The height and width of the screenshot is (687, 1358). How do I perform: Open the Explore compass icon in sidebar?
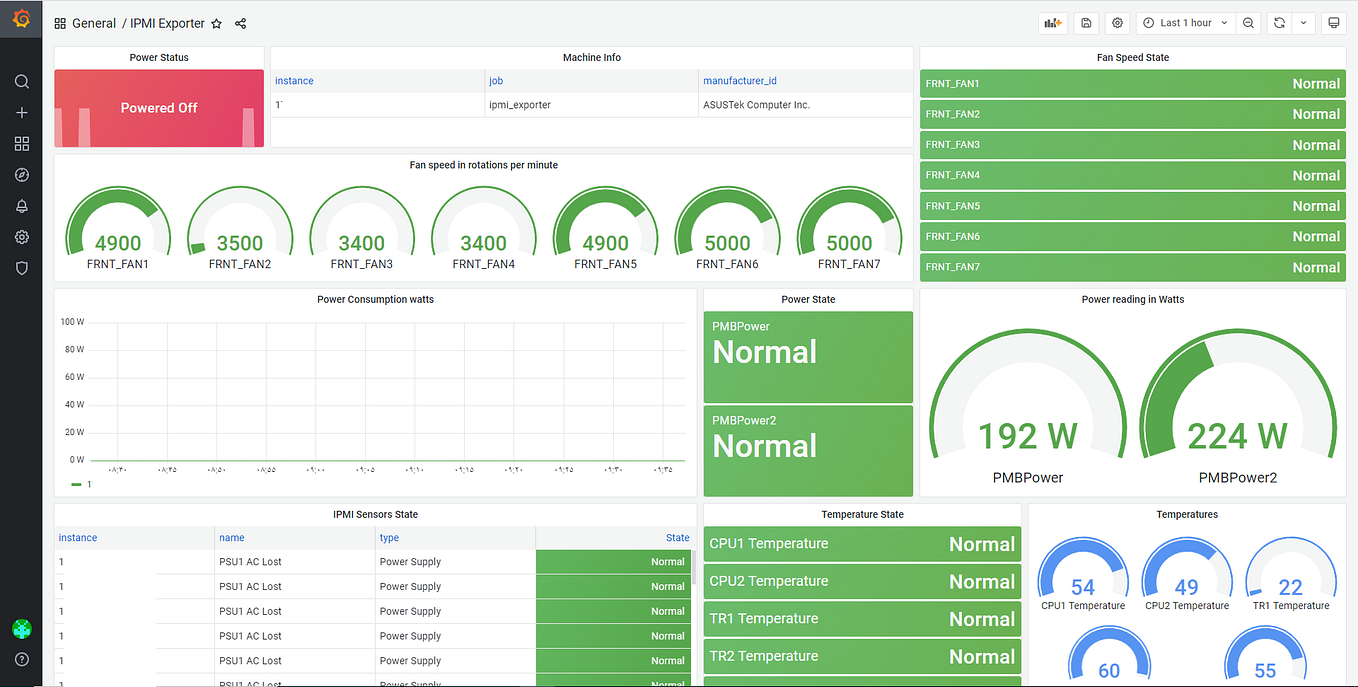tap(21, 174)
